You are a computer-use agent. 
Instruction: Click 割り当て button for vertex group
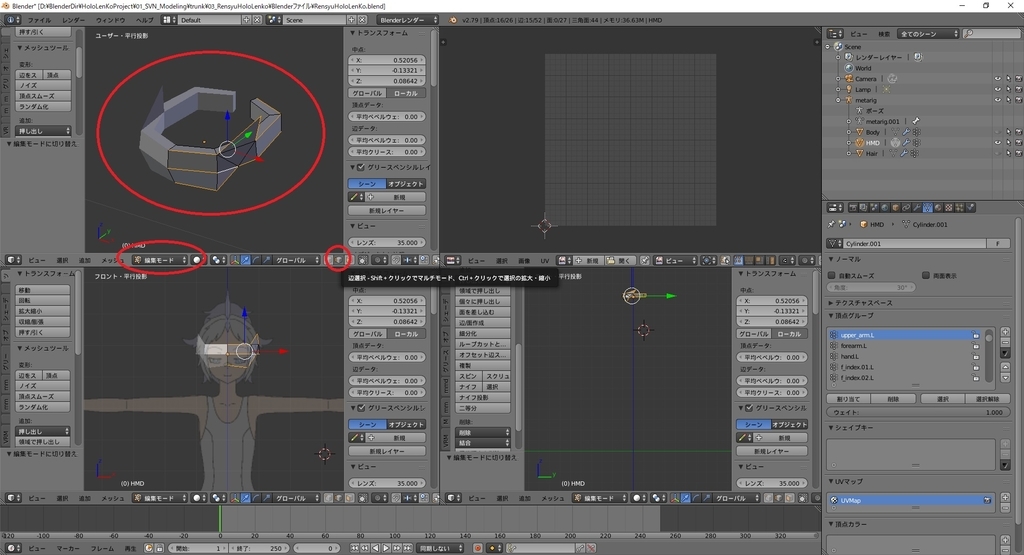(848, 399)
